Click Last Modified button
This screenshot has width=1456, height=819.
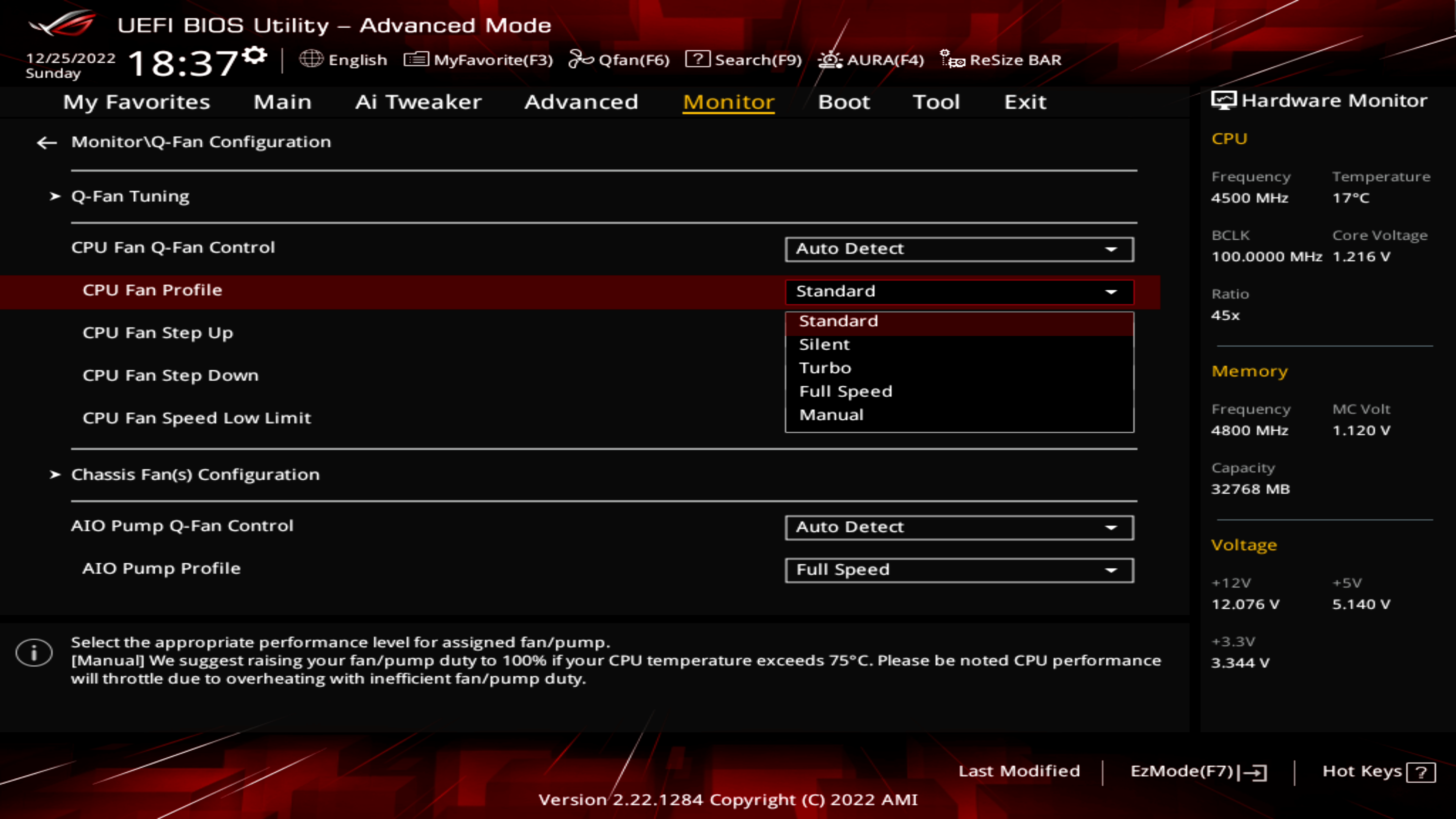[x=1019, y=770]
